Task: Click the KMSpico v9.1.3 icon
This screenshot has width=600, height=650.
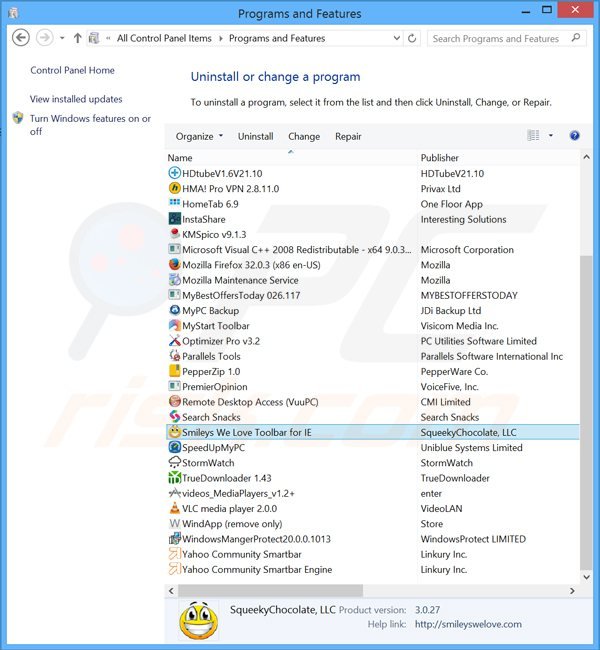Action: (175, 234)
